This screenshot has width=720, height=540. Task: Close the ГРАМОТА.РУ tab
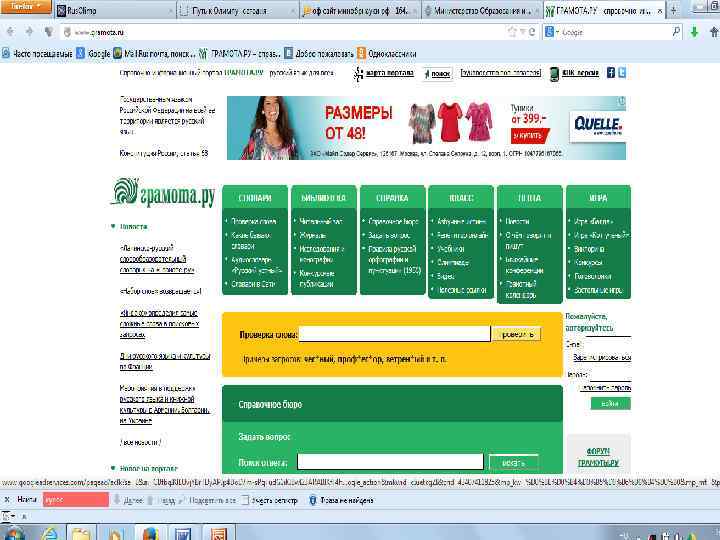coord(660,11)
